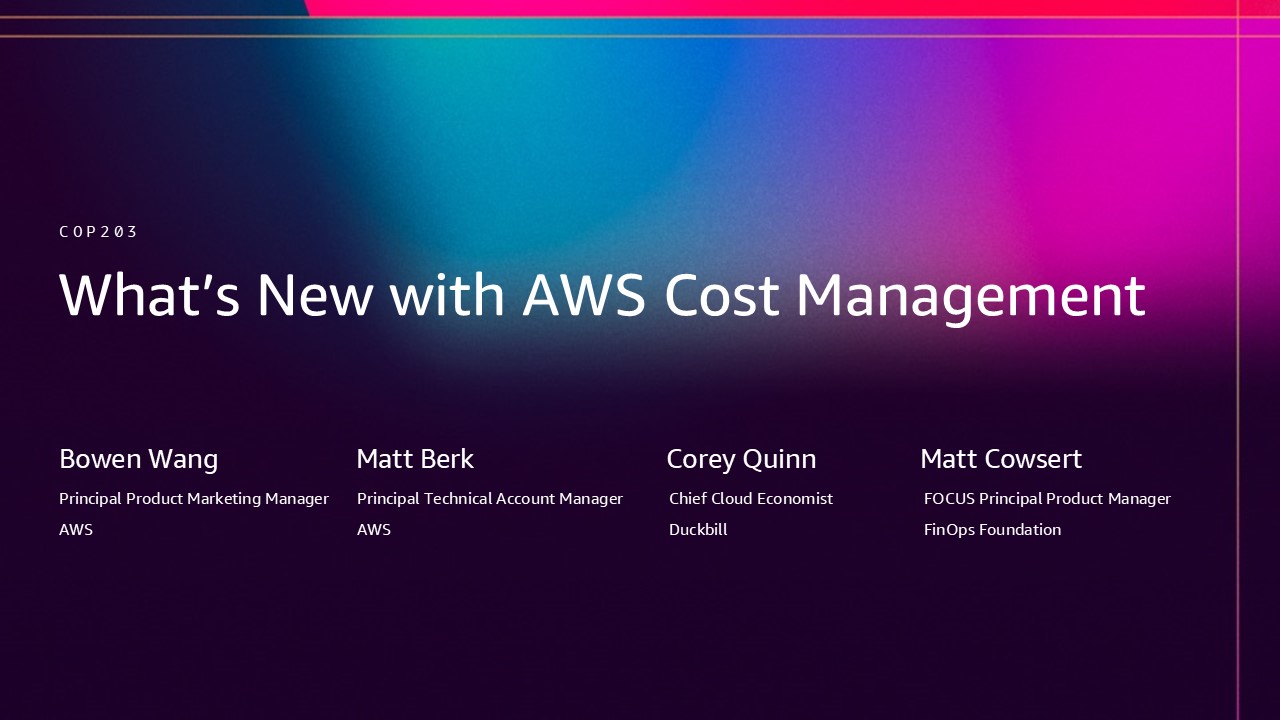This screenshot has width=1280, height=720.
Task: Select the Duckbill company name
Action: [698, 530]
